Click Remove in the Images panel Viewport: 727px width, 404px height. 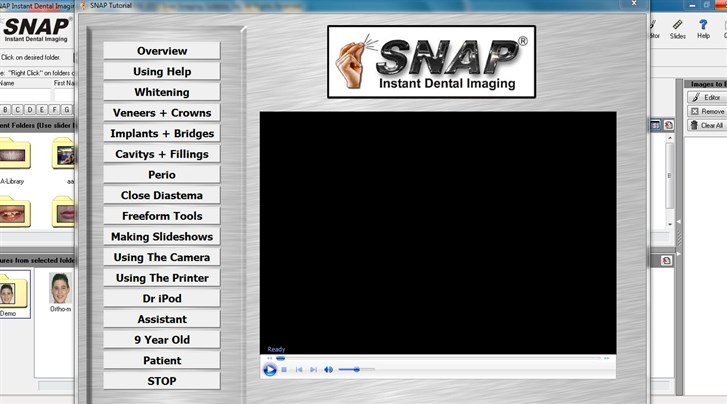click(707, 111)
